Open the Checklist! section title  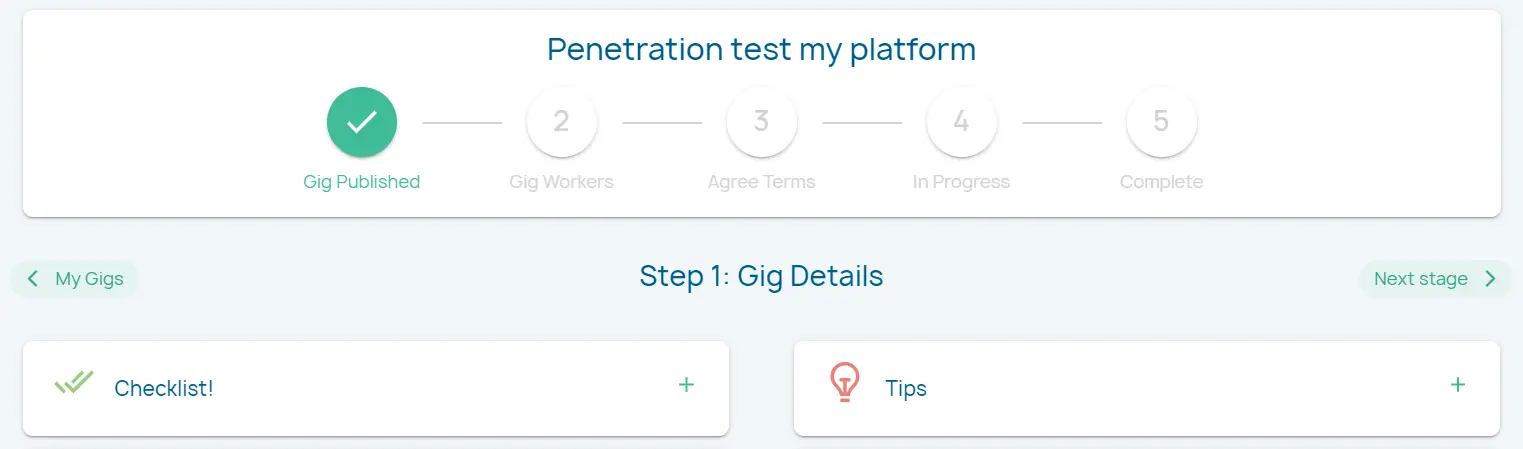point(164,388)
